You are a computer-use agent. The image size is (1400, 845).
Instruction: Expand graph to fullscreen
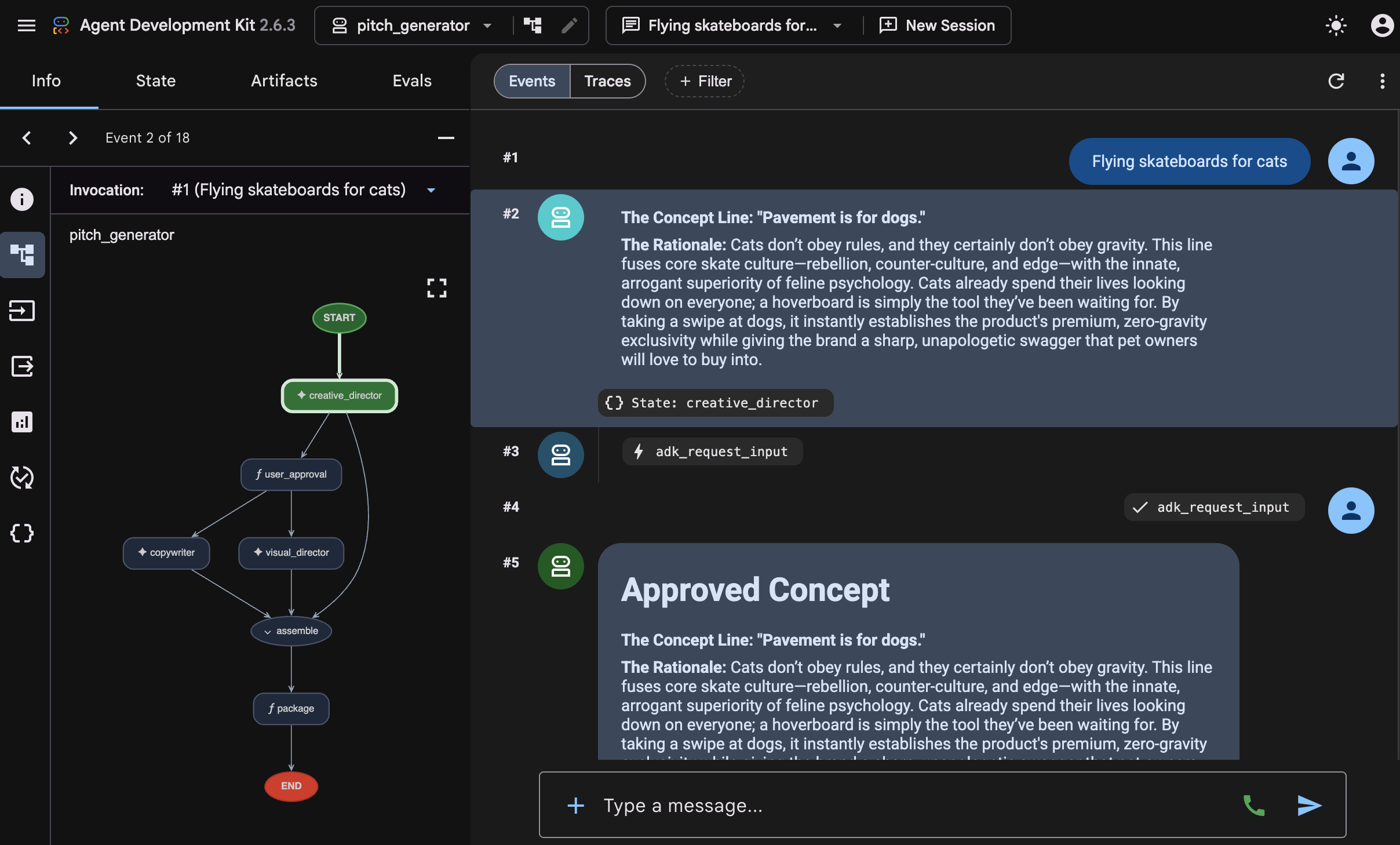437,288
